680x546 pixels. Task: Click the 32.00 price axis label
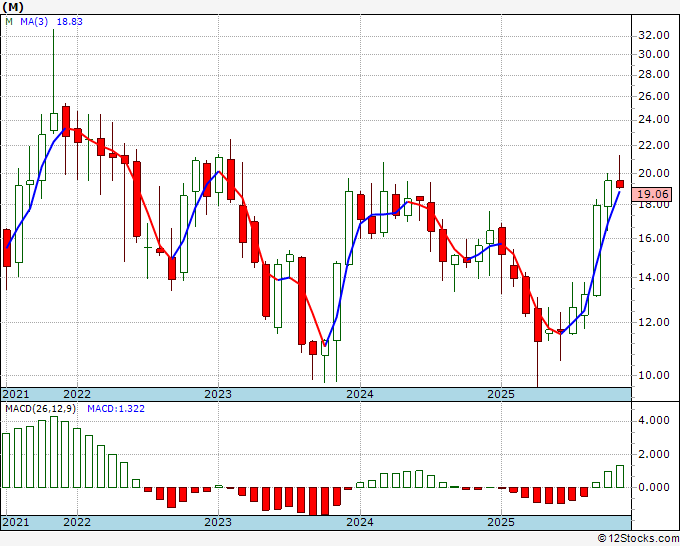654,35
